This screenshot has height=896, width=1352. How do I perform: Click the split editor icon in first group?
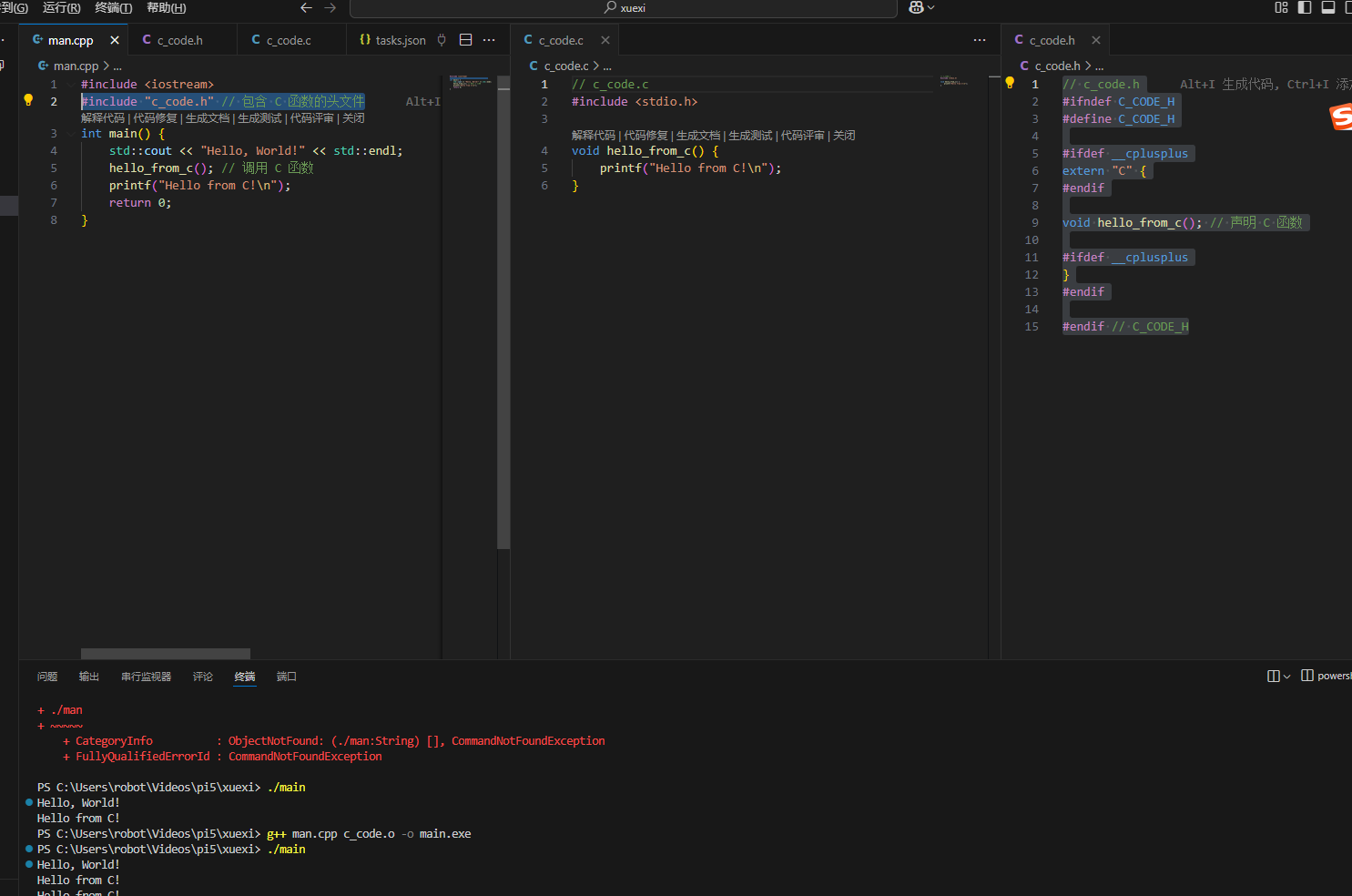coord(466,40)
